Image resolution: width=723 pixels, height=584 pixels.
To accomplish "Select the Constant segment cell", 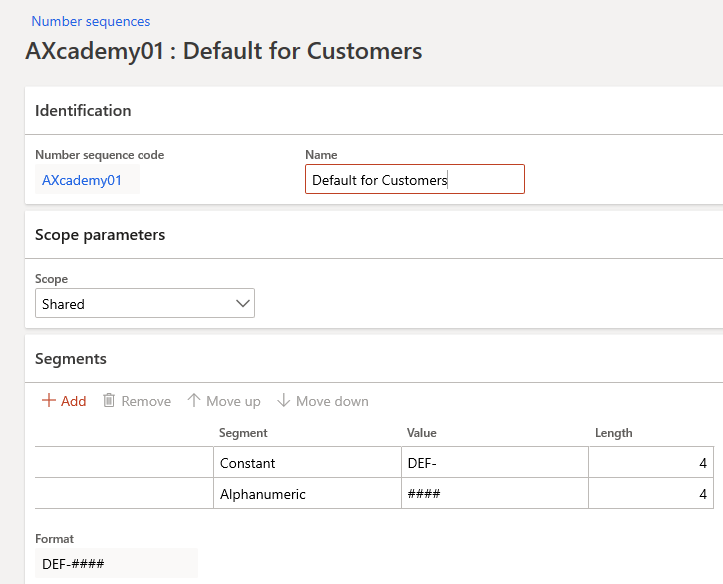I will point(307,462).
